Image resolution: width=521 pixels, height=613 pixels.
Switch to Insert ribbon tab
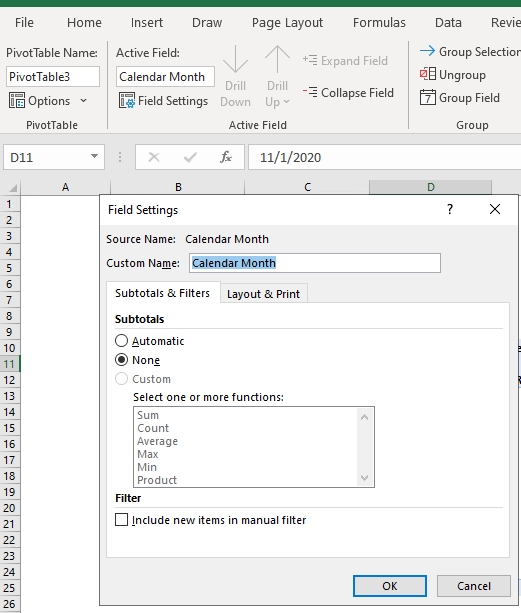147,23
